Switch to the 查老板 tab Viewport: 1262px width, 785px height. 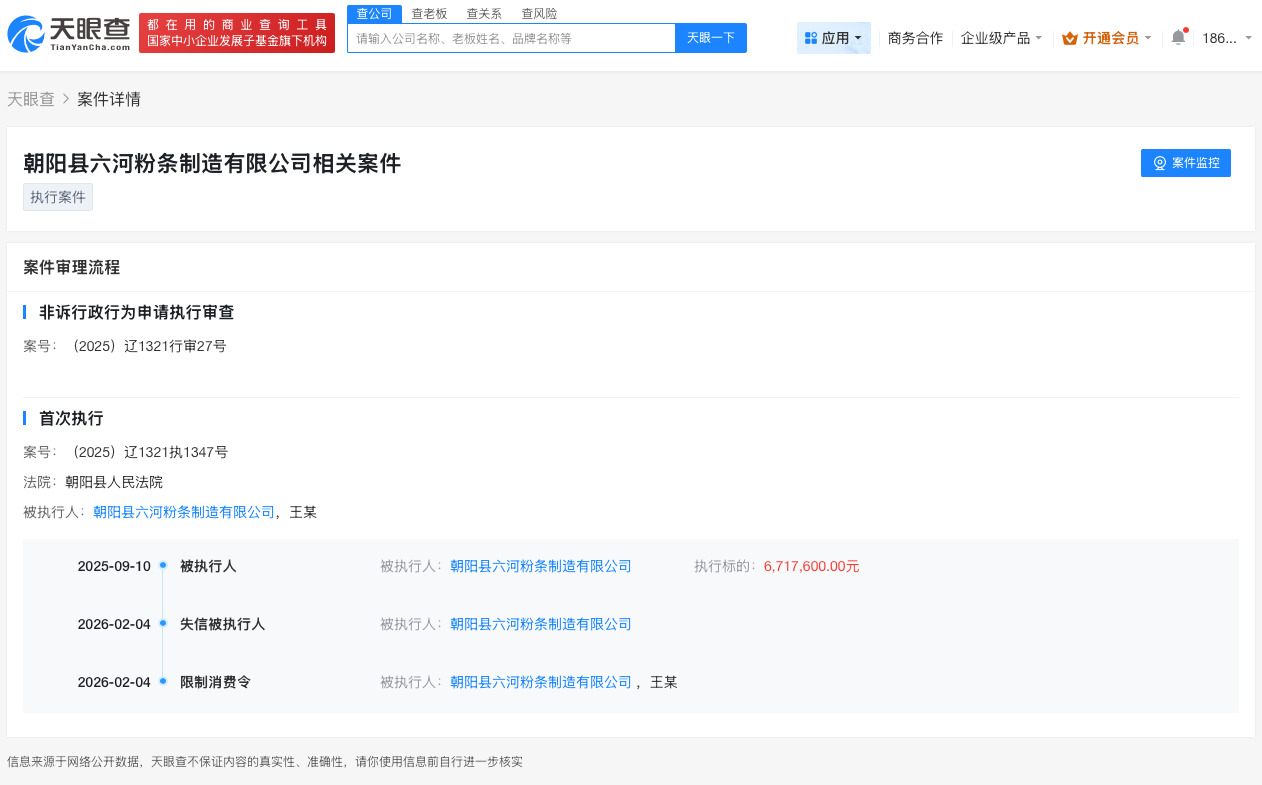coord(428,13)
